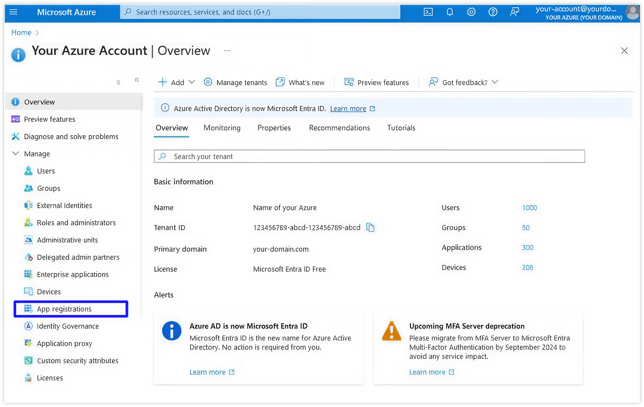Viewport: 644px width, 407px height.
Task: Click the Administrative units icon
Action: pyautogui.click(x=28, y=240)
